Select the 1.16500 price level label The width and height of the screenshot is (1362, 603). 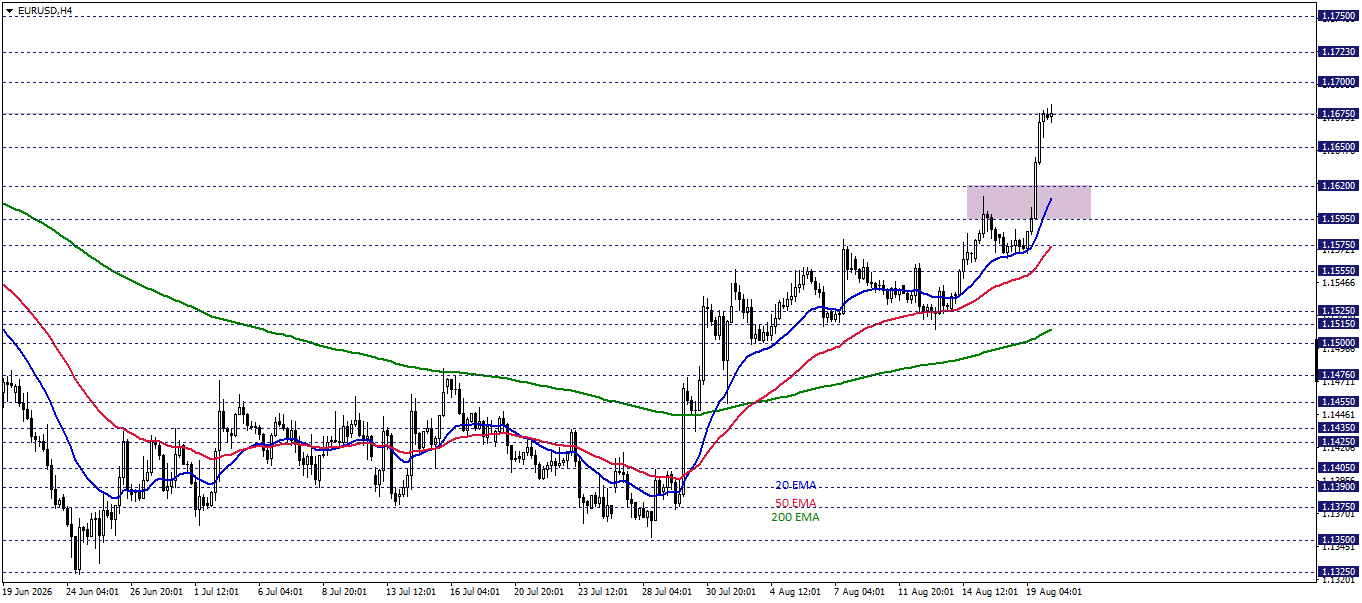coord(1338,147)
